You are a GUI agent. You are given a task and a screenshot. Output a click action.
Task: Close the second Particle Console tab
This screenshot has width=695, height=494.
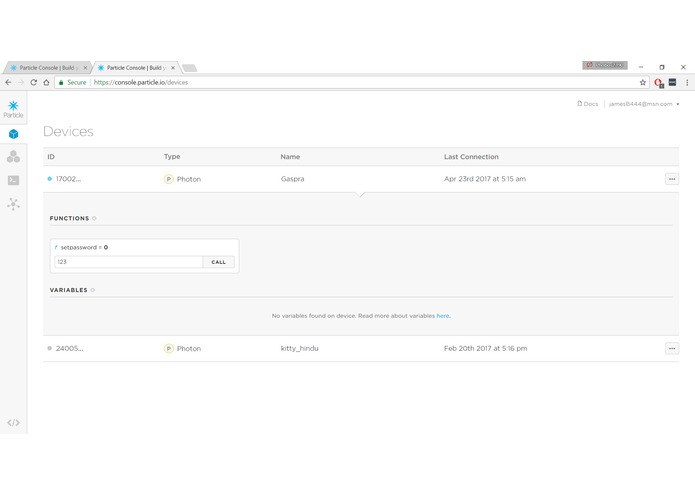173,68
